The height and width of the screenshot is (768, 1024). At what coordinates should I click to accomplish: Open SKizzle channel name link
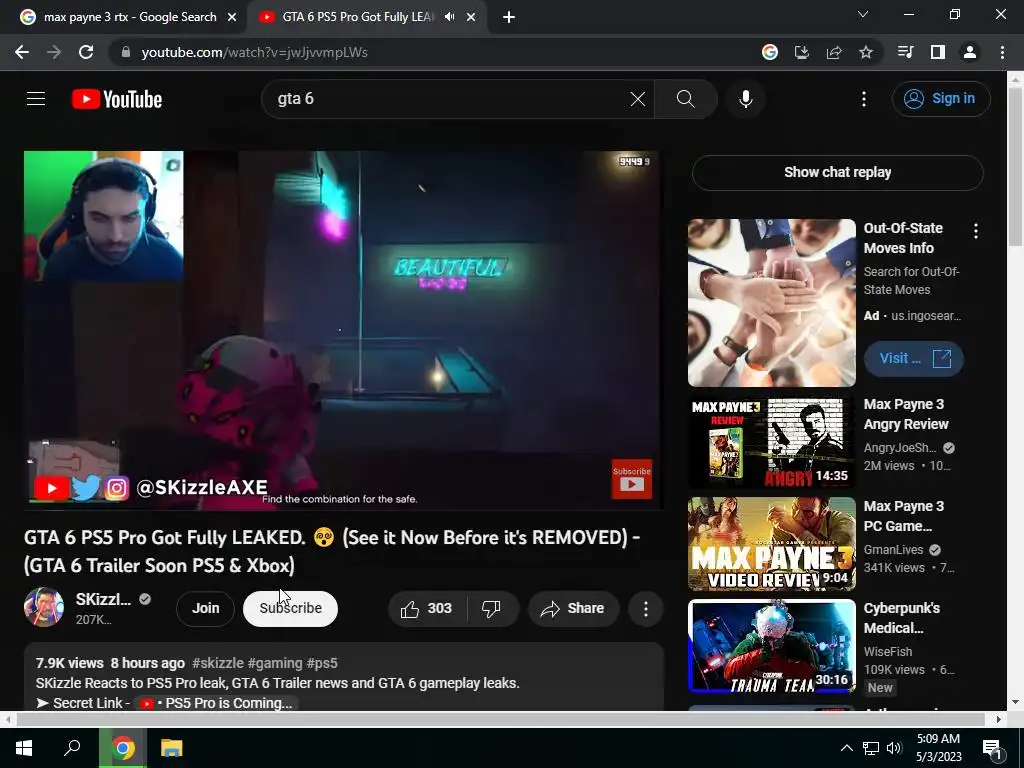(103, 600)
